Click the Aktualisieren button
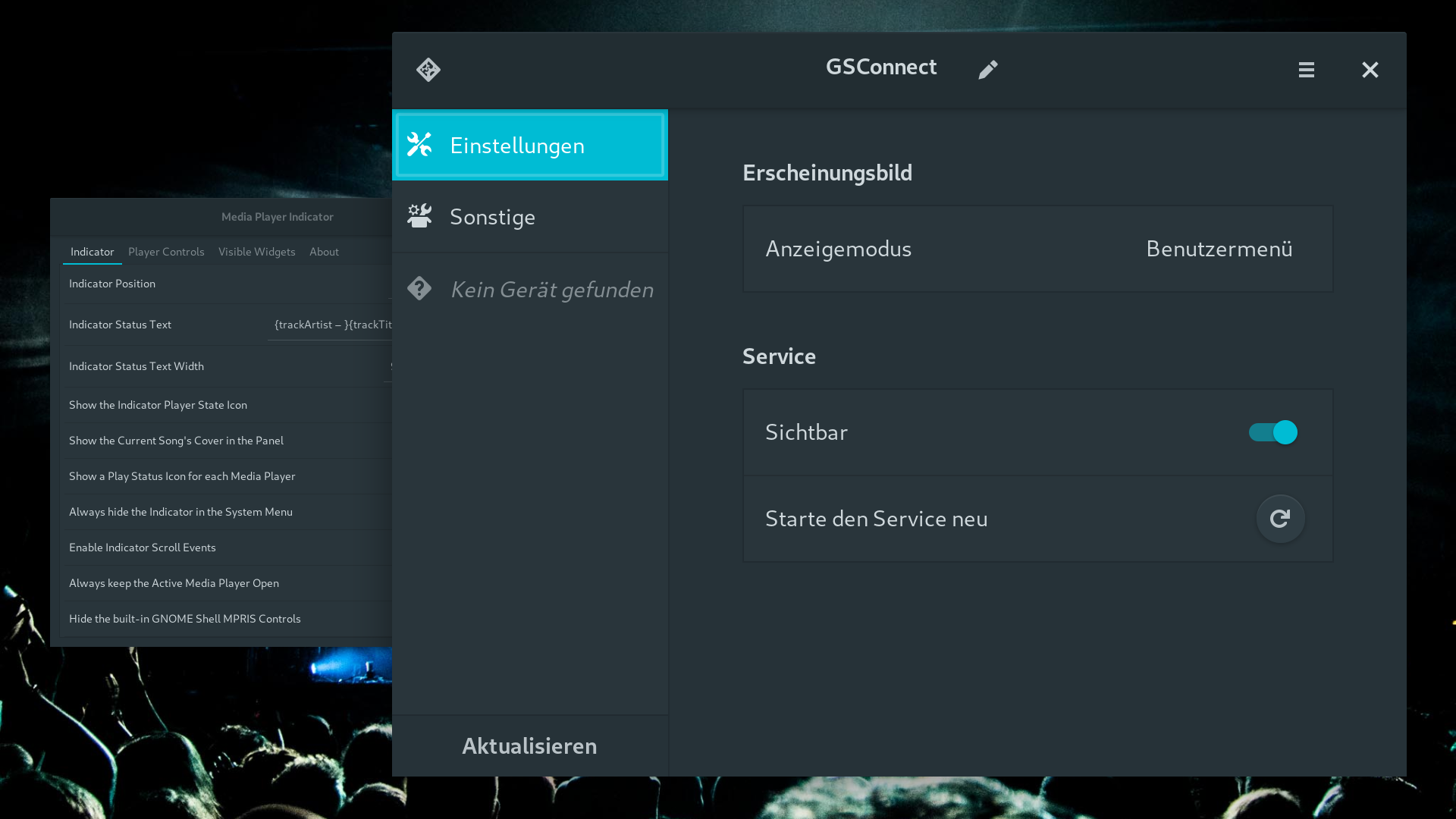 (529, 745)
